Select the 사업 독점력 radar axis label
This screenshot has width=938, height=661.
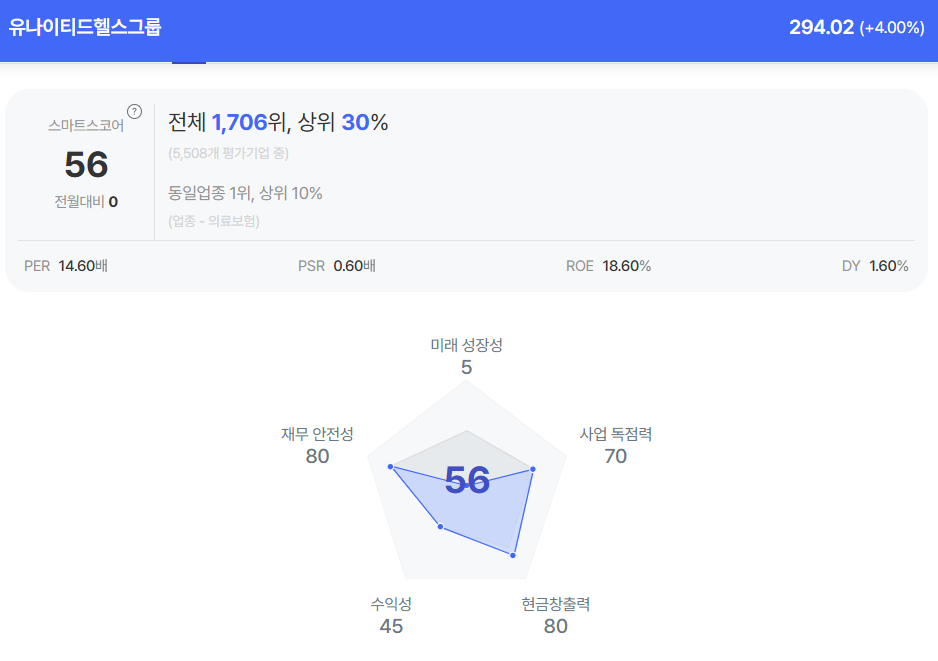tap(616, 434)
